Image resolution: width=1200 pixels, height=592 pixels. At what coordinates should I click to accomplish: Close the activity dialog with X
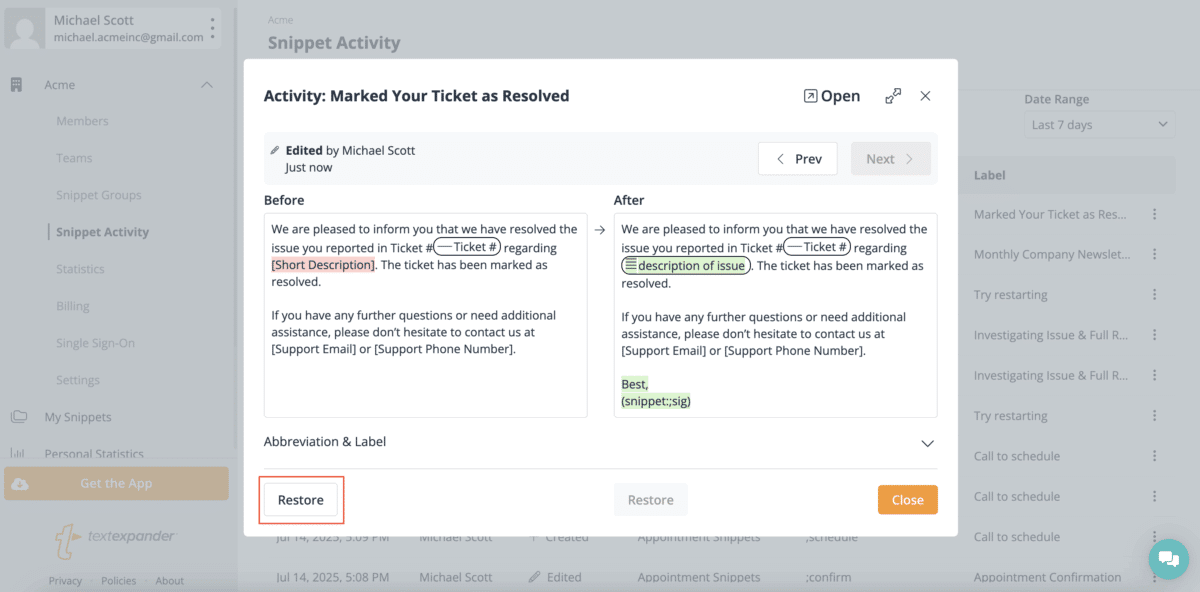[x=926, y=96]
